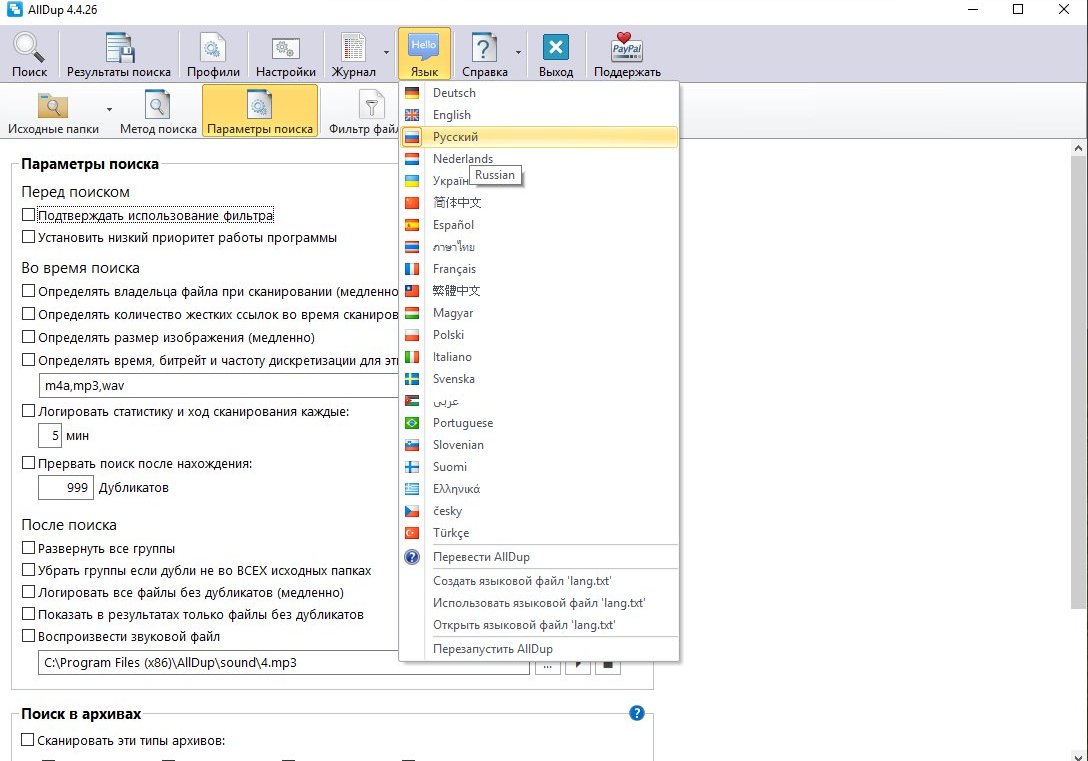
Task: Click the duplicates count field 999
Action: (66, 488)
